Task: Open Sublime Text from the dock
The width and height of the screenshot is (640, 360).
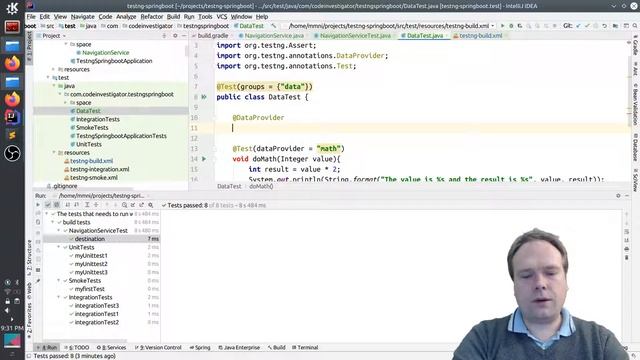Action: (12, 135)
